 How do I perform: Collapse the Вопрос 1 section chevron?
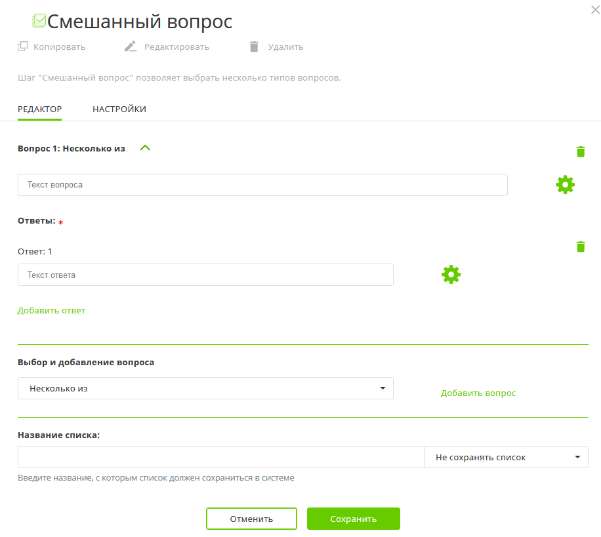pyautogui.click(x=145, y=148)
